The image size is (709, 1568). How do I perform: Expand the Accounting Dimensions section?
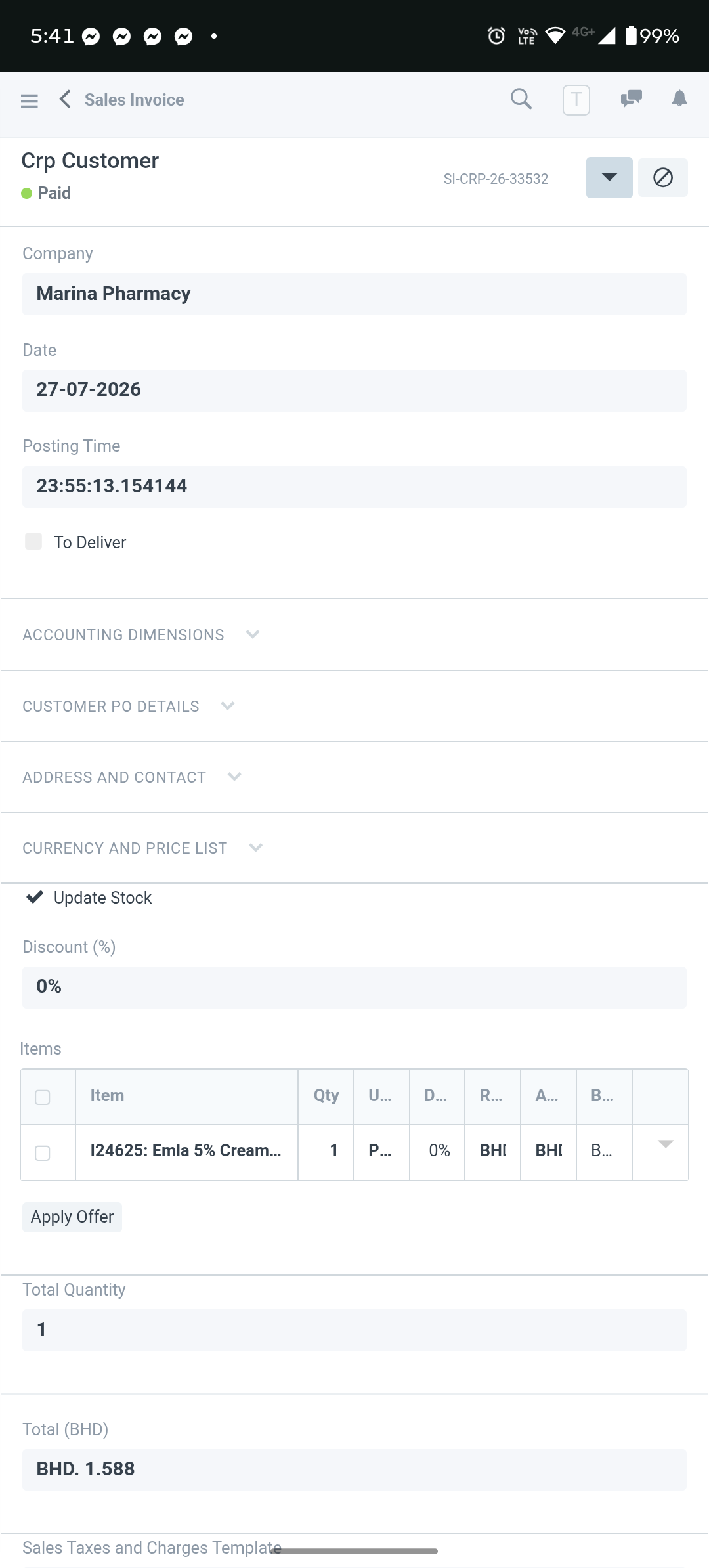(141, 635)
